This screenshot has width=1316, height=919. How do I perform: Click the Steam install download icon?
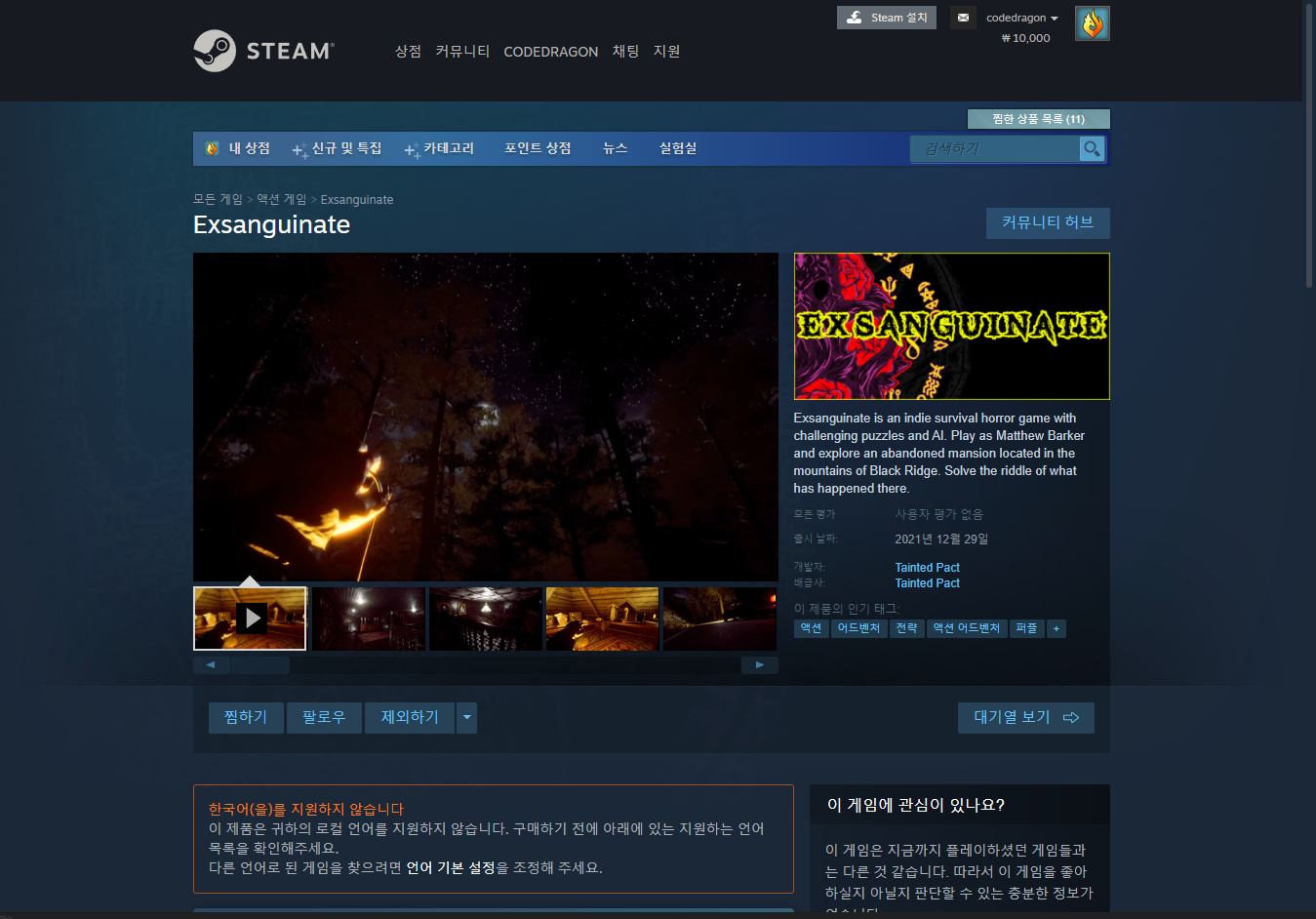coord(854,18)
